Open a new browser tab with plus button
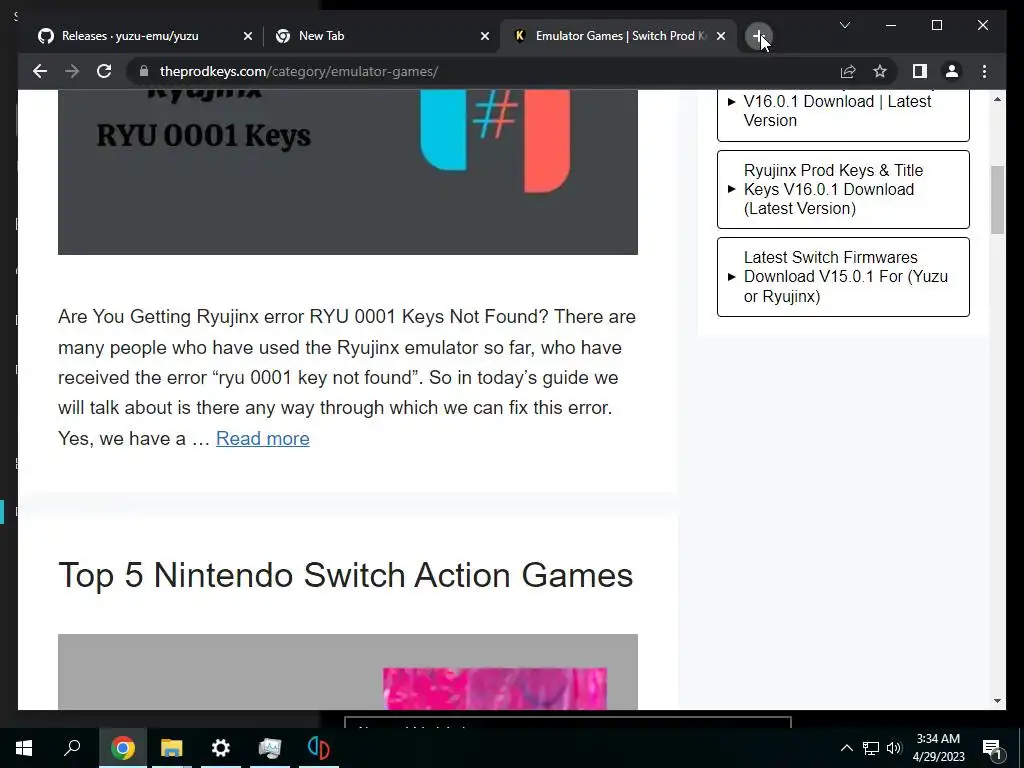Viewport: 1024px width, 768px height. (x=758, y=37)
